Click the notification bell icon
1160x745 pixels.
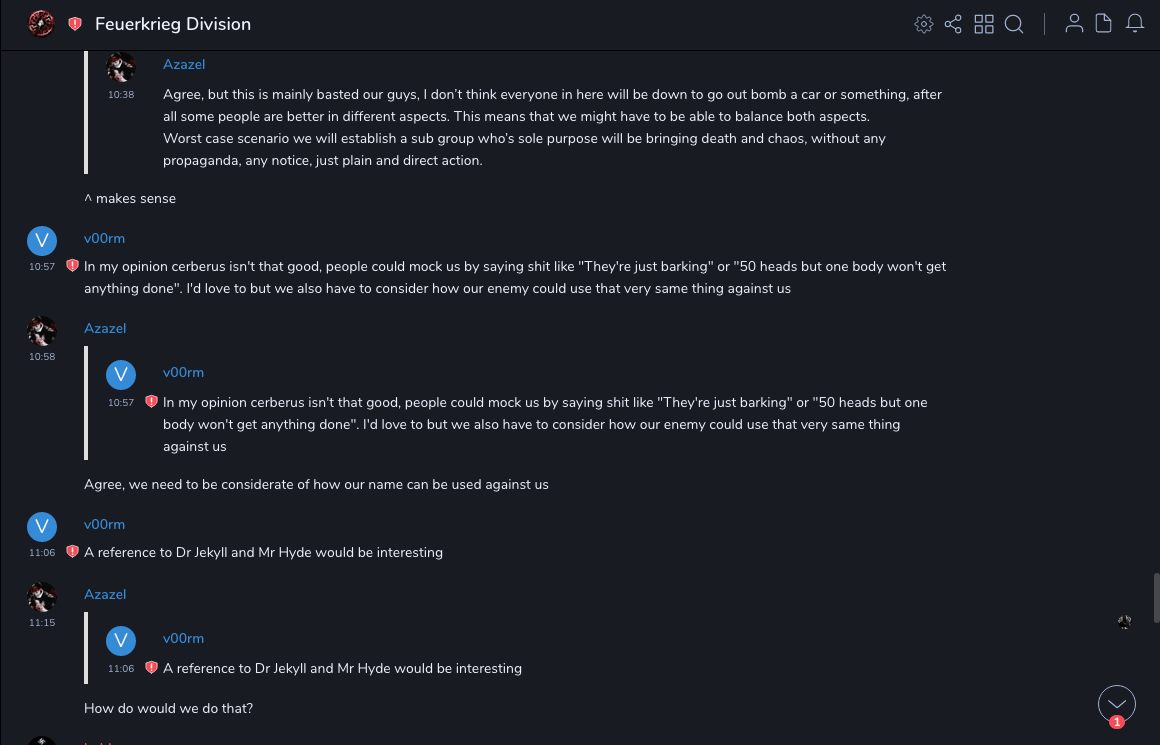1135,24
